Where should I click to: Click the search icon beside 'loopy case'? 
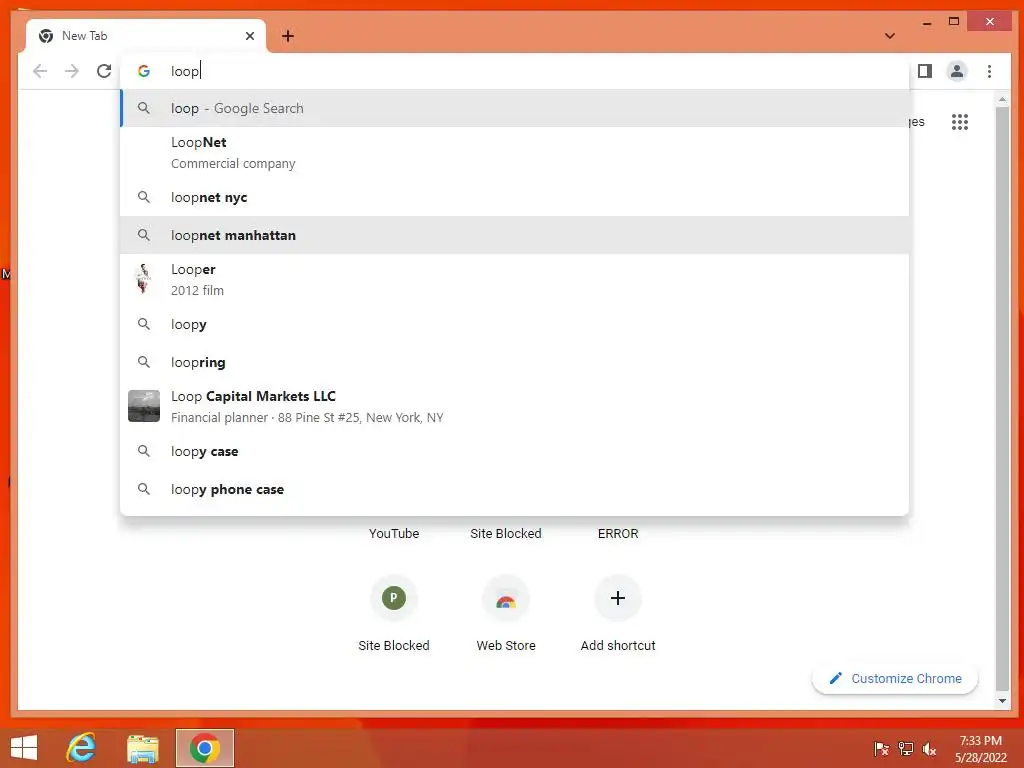144,451
